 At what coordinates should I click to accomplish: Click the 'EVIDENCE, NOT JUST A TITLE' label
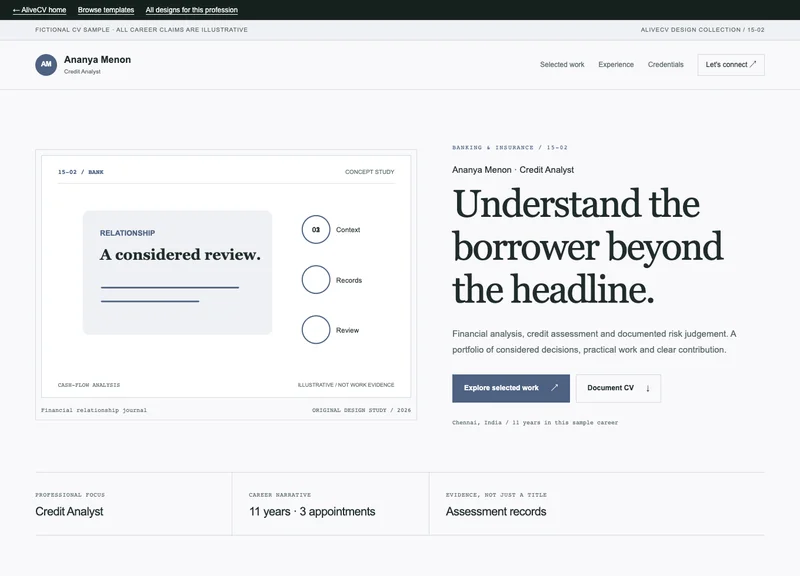496,495
